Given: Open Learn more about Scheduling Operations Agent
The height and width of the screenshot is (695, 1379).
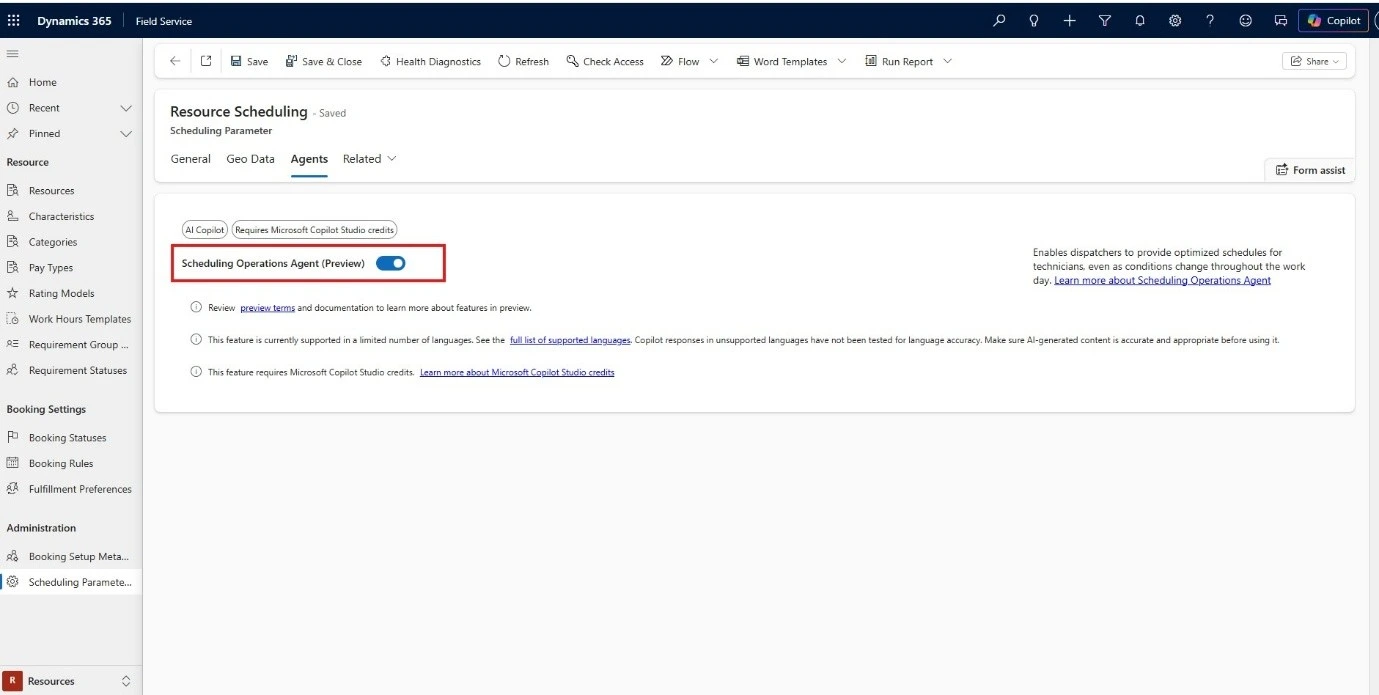Looking at the screenshot, I should tap(1162, 280).
